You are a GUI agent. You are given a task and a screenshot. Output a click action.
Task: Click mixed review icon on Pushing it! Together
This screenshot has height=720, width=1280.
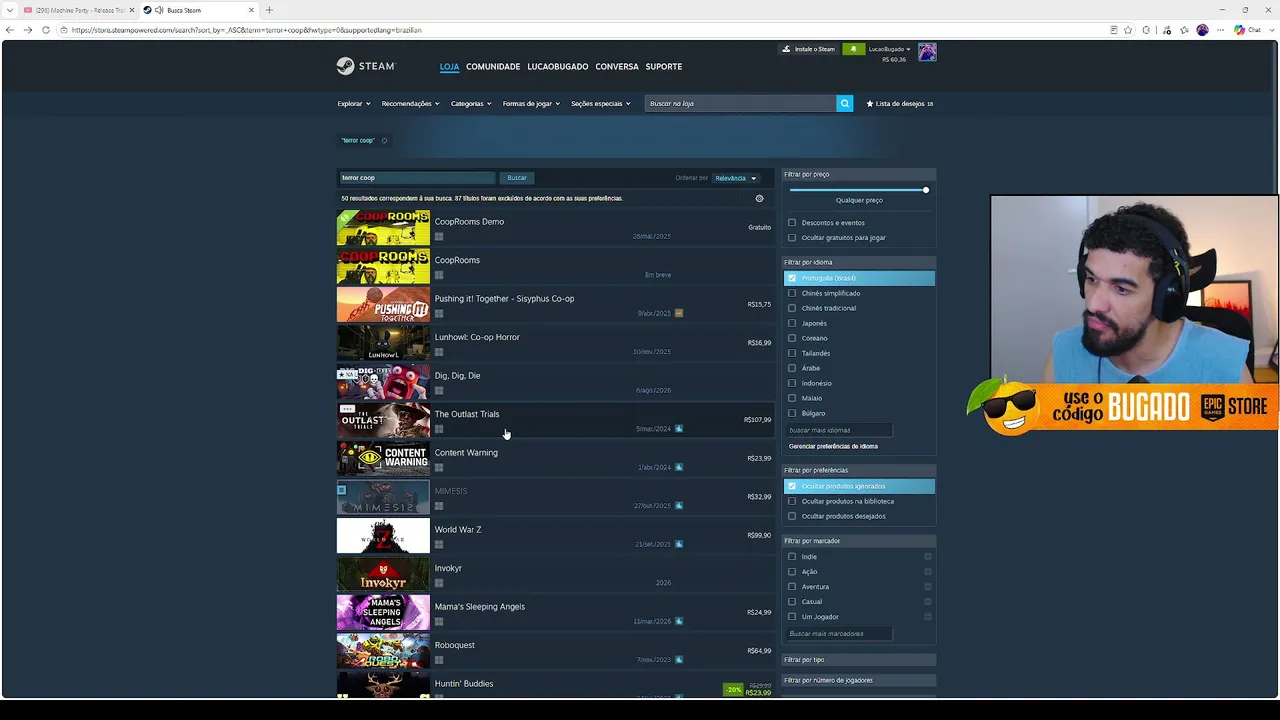679,313
